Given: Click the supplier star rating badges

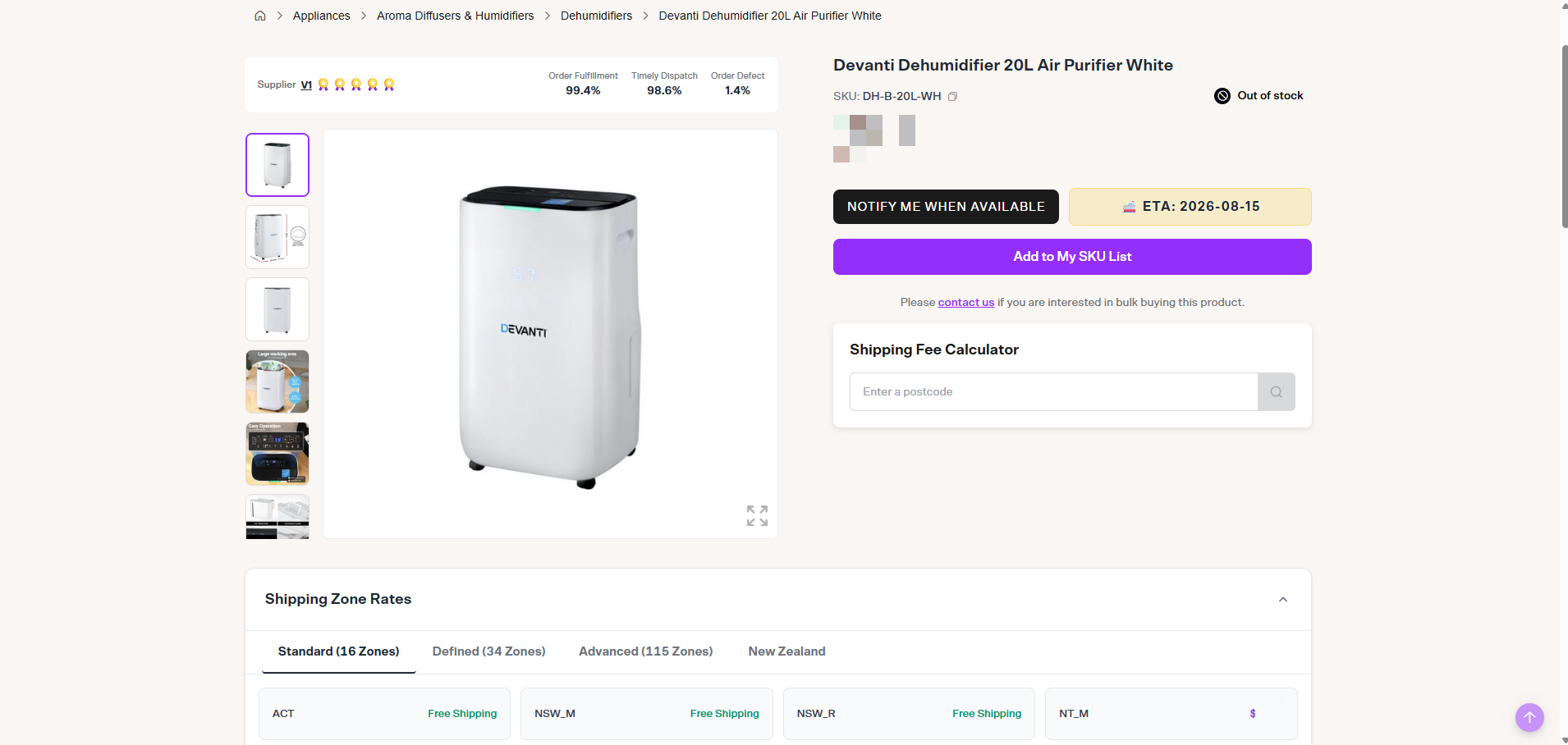Looking at the screenshot, I should pos(356,85).
